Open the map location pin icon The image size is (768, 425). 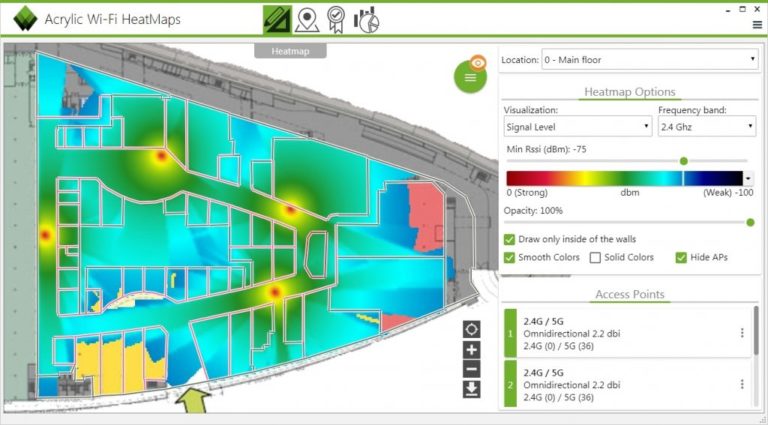tap(307, 20)
